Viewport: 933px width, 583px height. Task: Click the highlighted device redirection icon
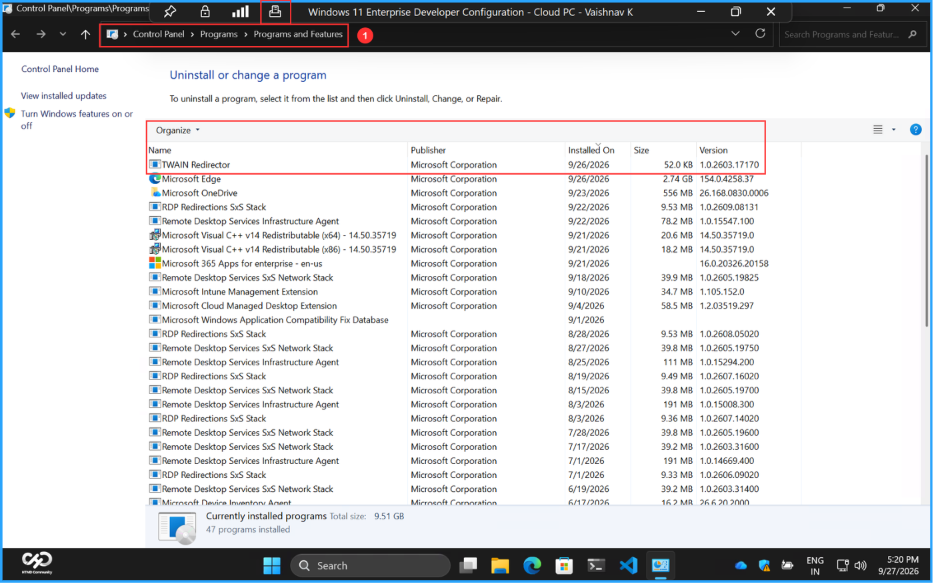click(x=275, y=11)
